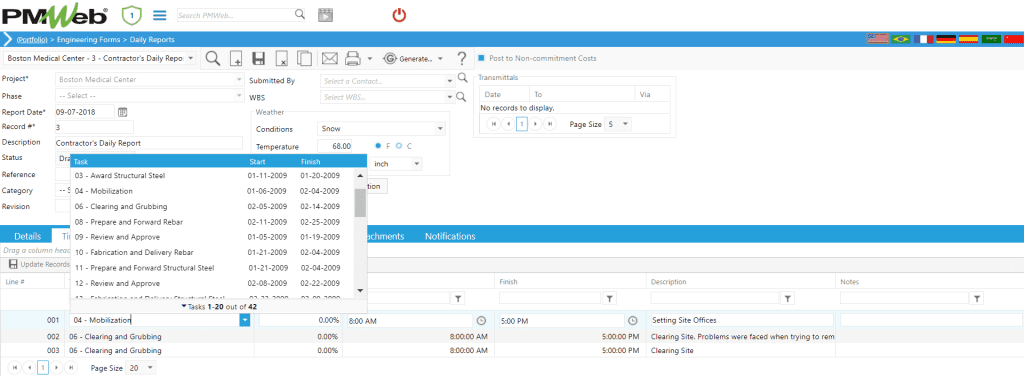Click the email envelope icon
Image resolution: width=1024 pixels, height=376 pixels.
(329, 59)
